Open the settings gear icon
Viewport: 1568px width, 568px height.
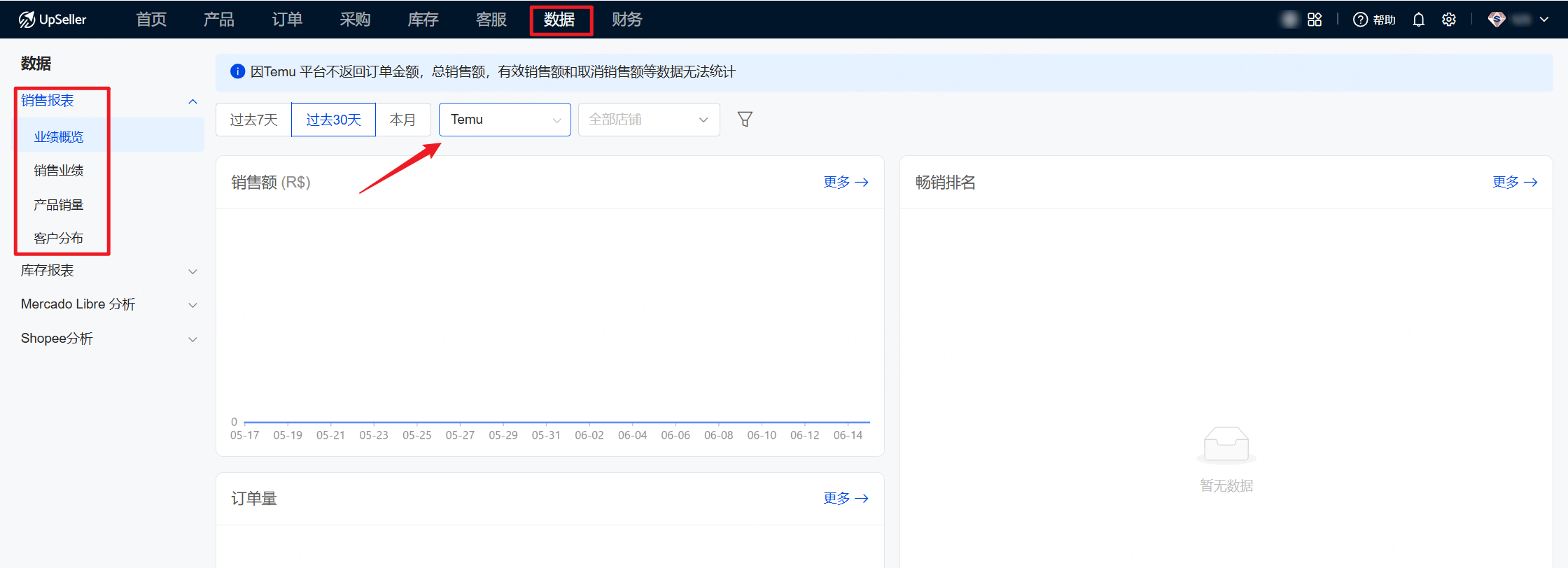(x=1449, y=20)
